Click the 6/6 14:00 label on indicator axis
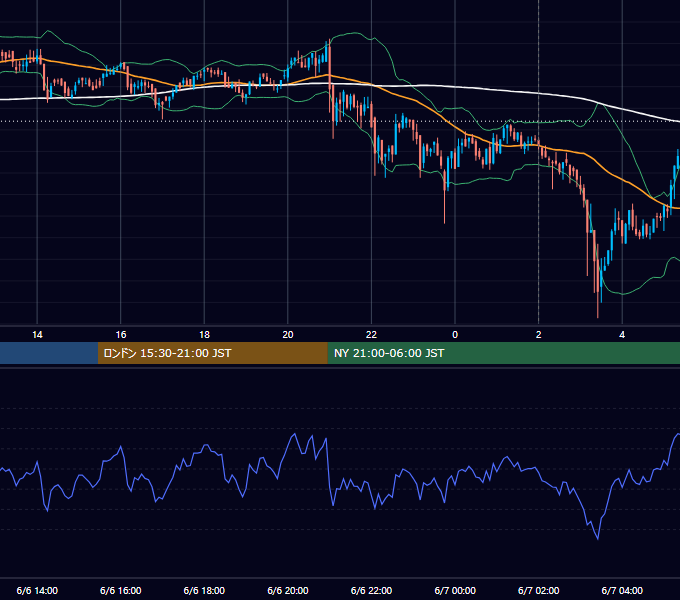Screen dimensions: 680x600 point(37,590)
